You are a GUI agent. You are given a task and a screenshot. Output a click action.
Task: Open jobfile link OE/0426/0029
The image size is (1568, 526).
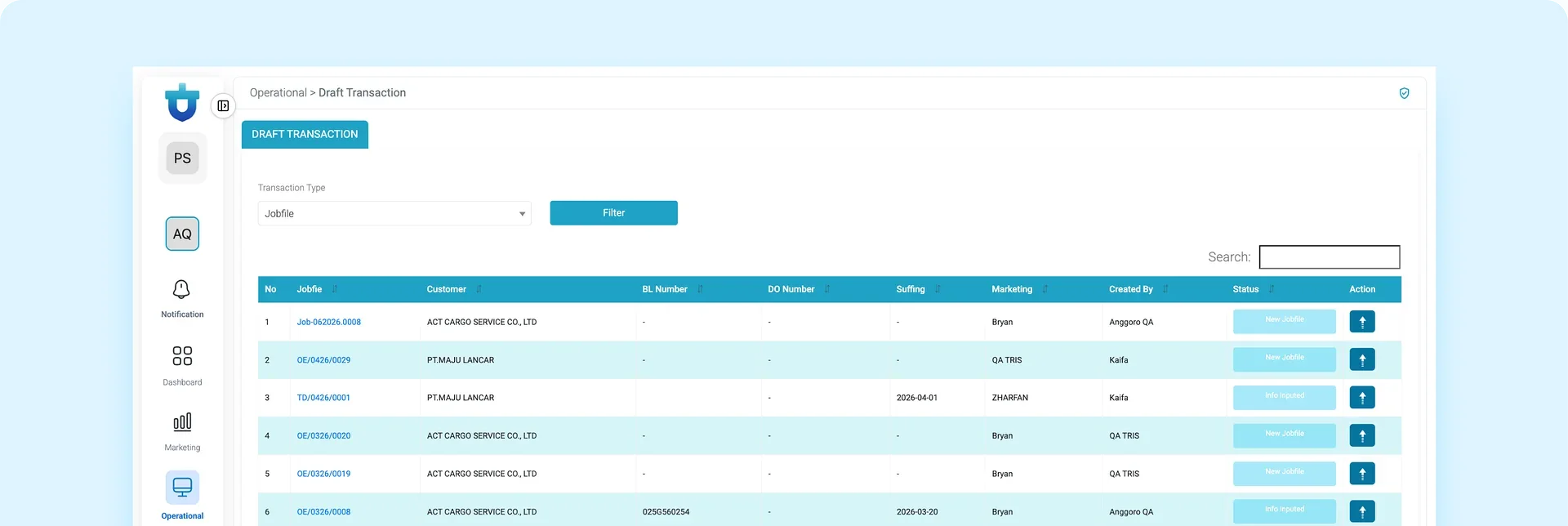click(323, 360)
